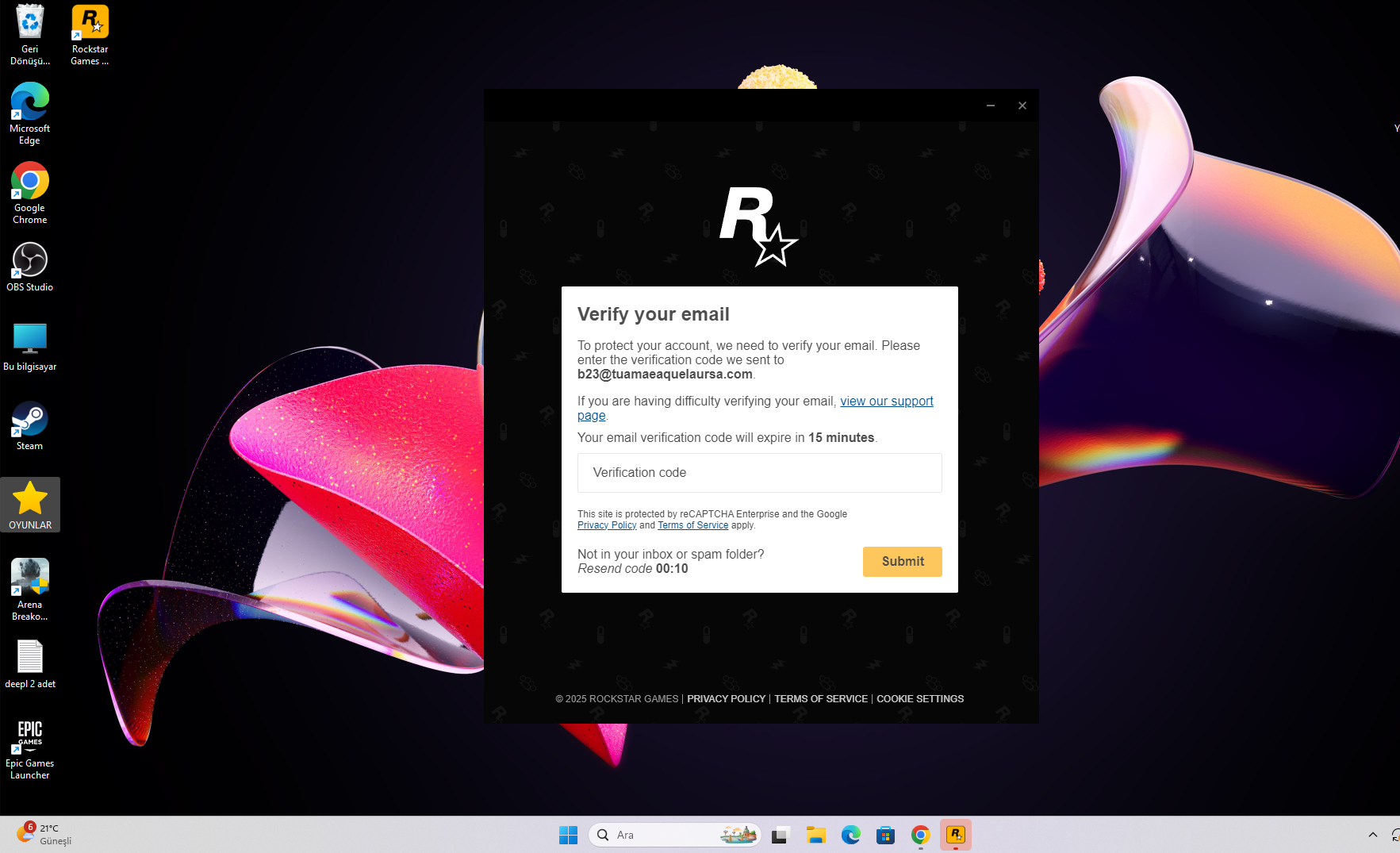Screen dimensions: 1400x853
Task: Click Resend code countdown text
Action: [633, 569]
